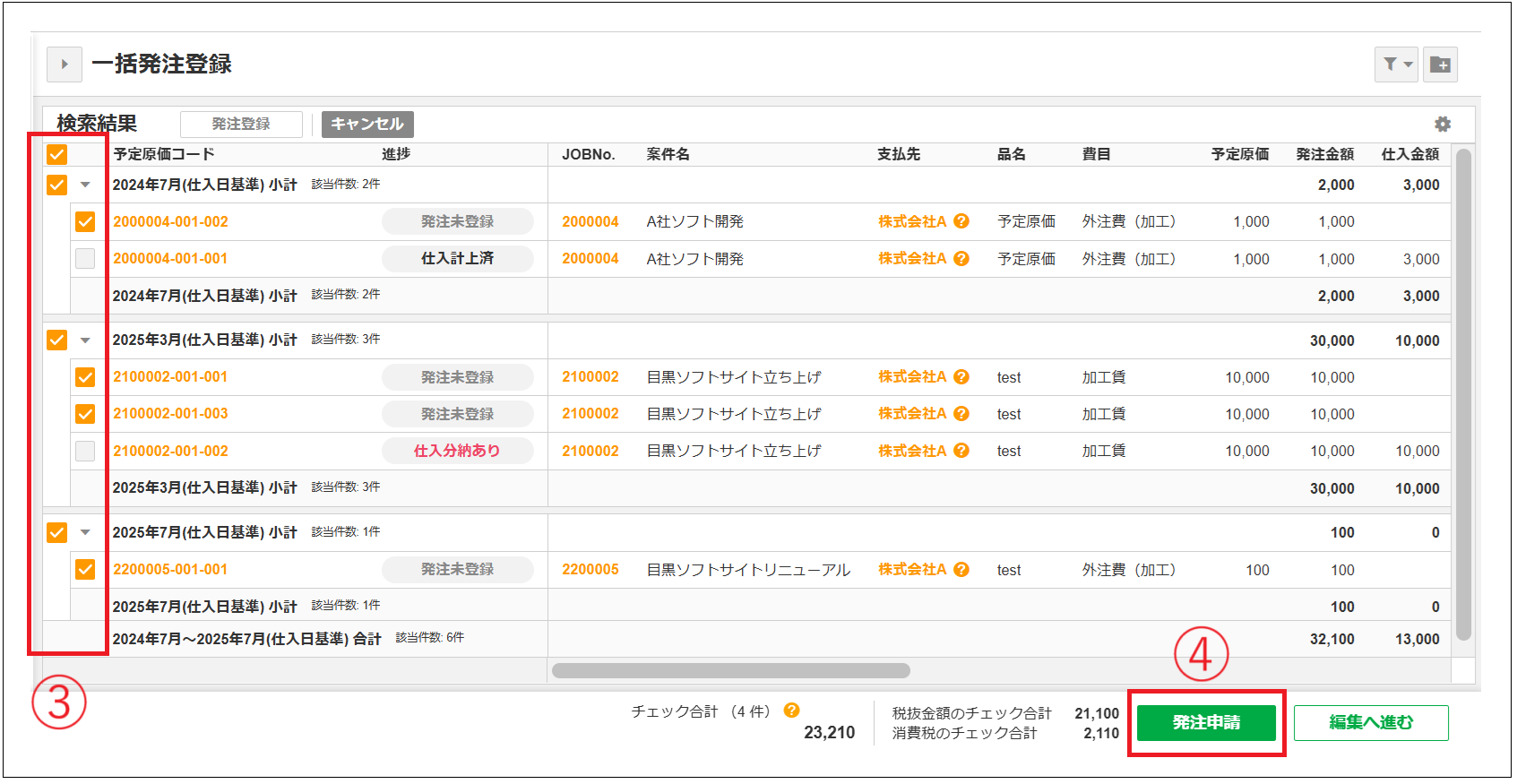Viewport: 1517px width, 784px height.
Task: Click help icon next to チェック合計
Action: 791,711
